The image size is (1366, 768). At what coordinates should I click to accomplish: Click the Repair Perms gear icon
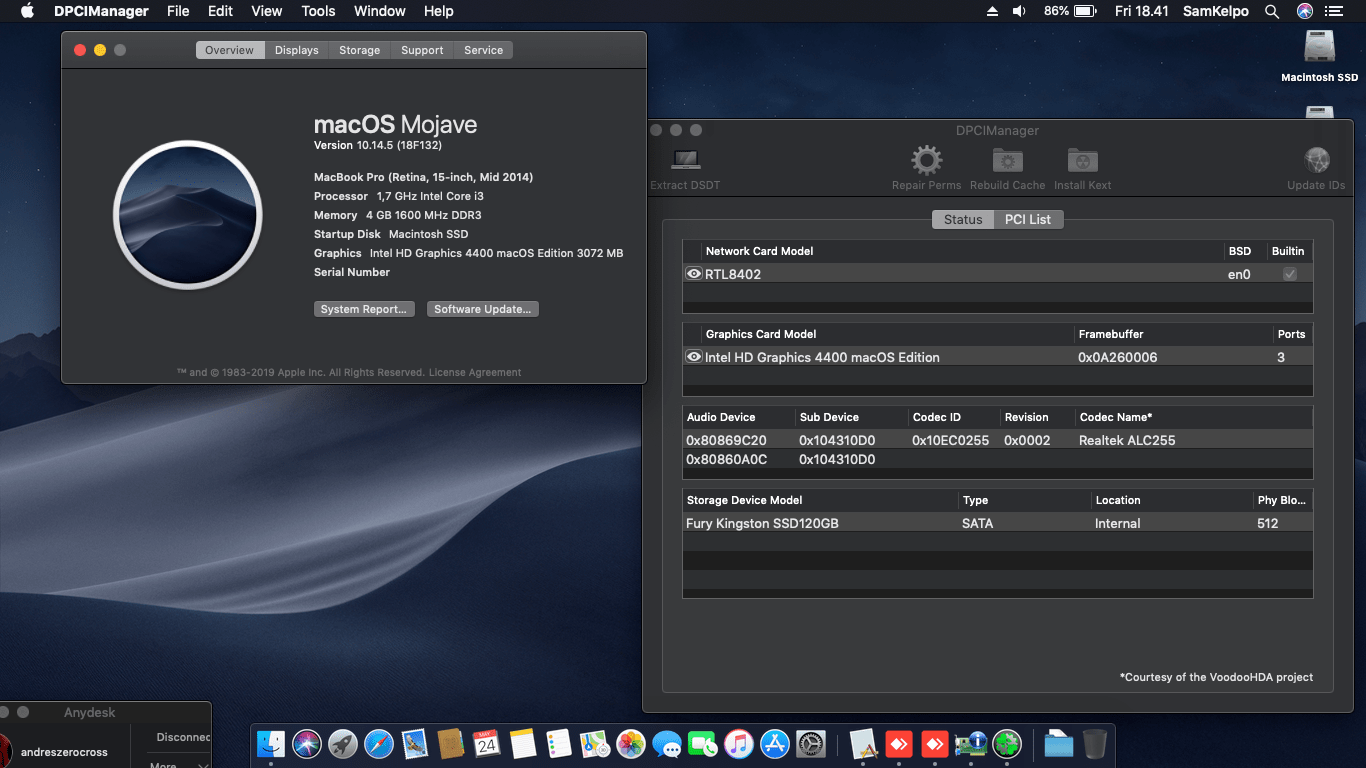pyautogui.click(x=925, y=160)
